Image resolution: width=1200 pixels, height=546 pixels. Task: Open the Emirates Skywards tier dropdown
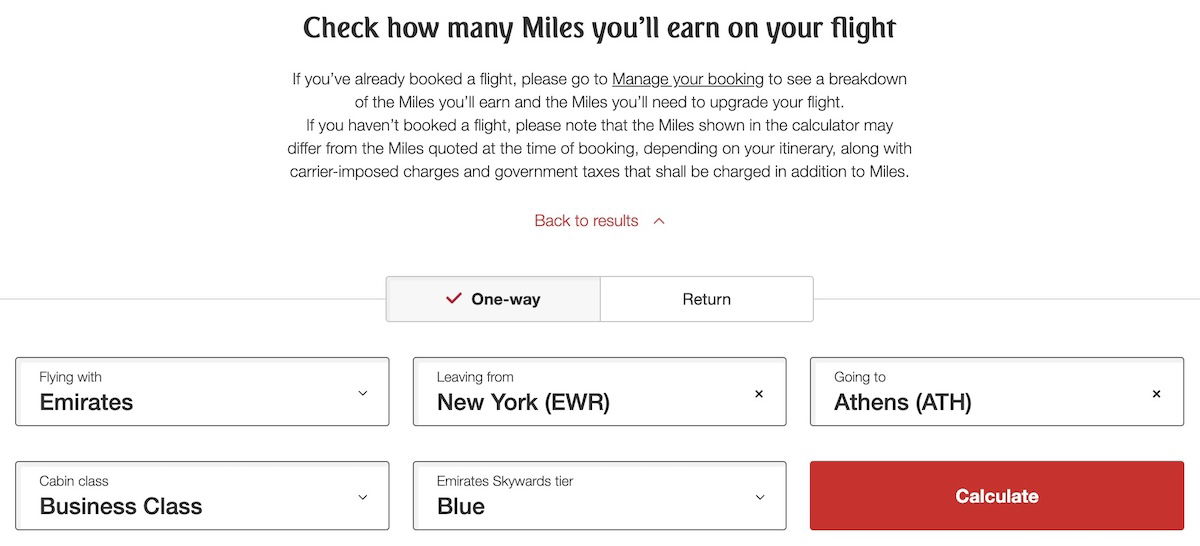[x=597, y=496]
